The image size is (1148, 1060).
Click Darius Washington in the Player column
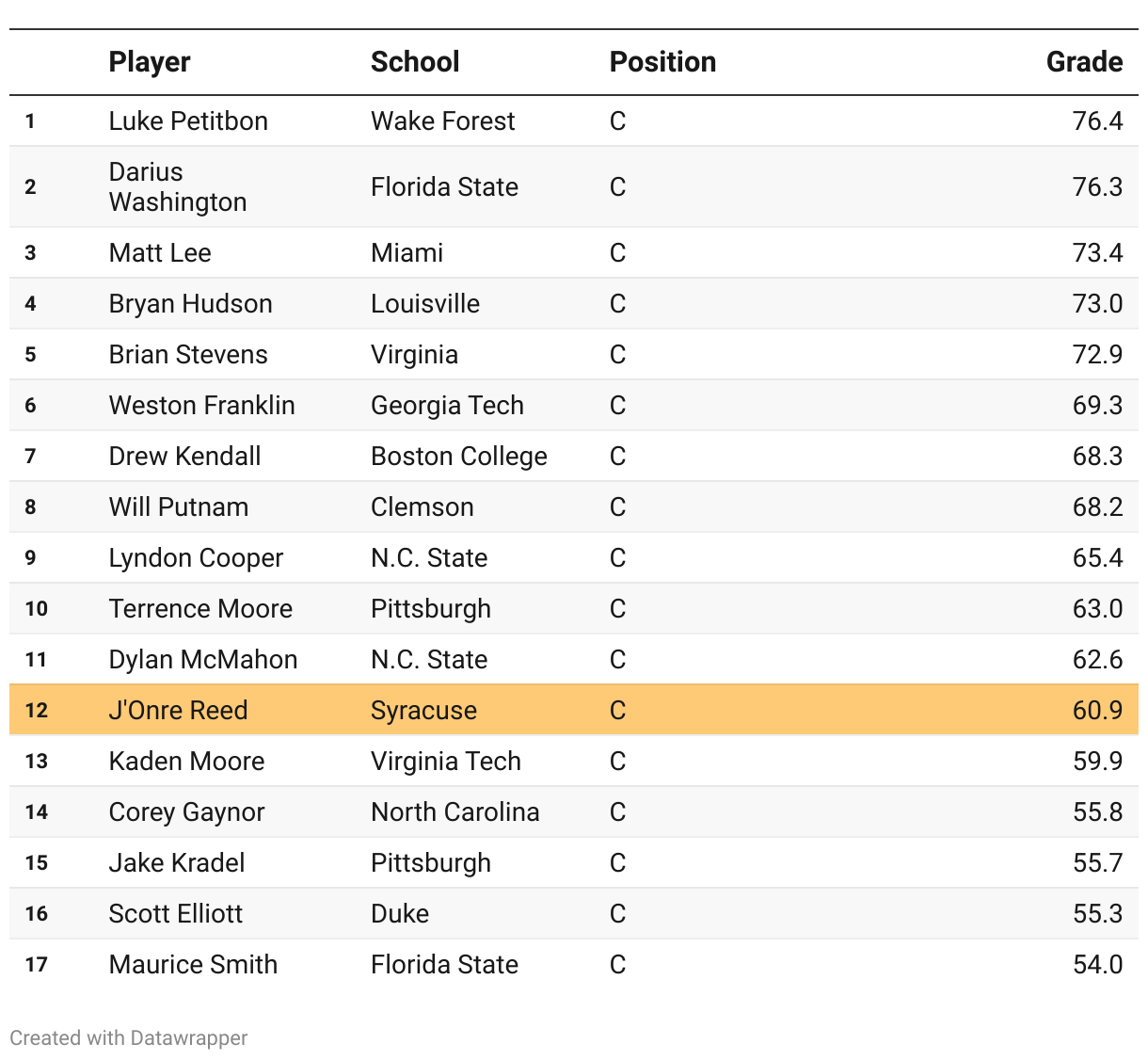pos(178,186)
